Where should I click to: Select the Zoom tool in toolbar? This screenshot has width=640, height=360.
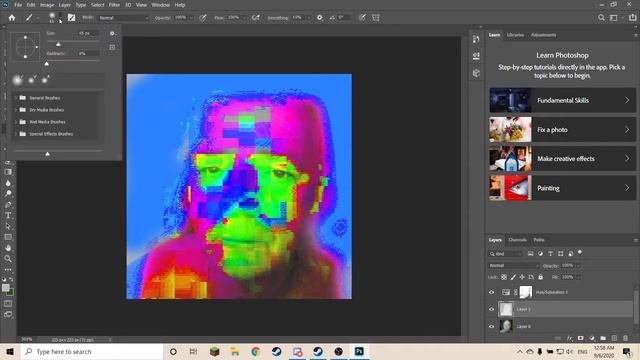8,258
